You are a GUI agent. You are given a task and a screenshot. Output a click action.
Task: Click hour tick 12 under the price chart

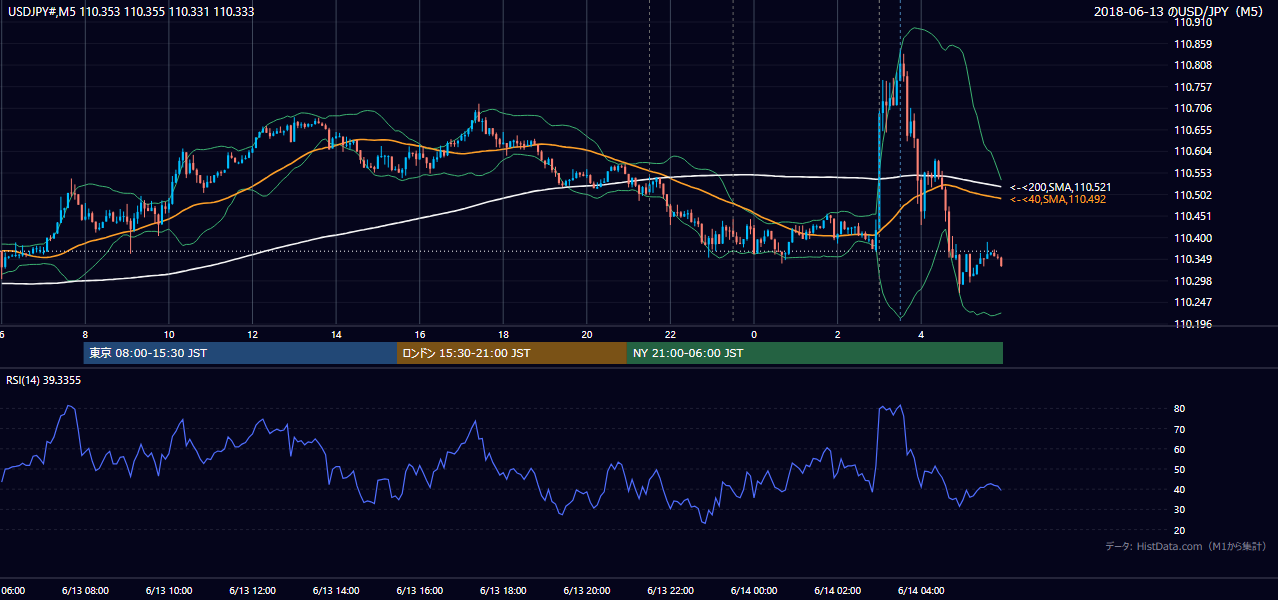[253, 334]
